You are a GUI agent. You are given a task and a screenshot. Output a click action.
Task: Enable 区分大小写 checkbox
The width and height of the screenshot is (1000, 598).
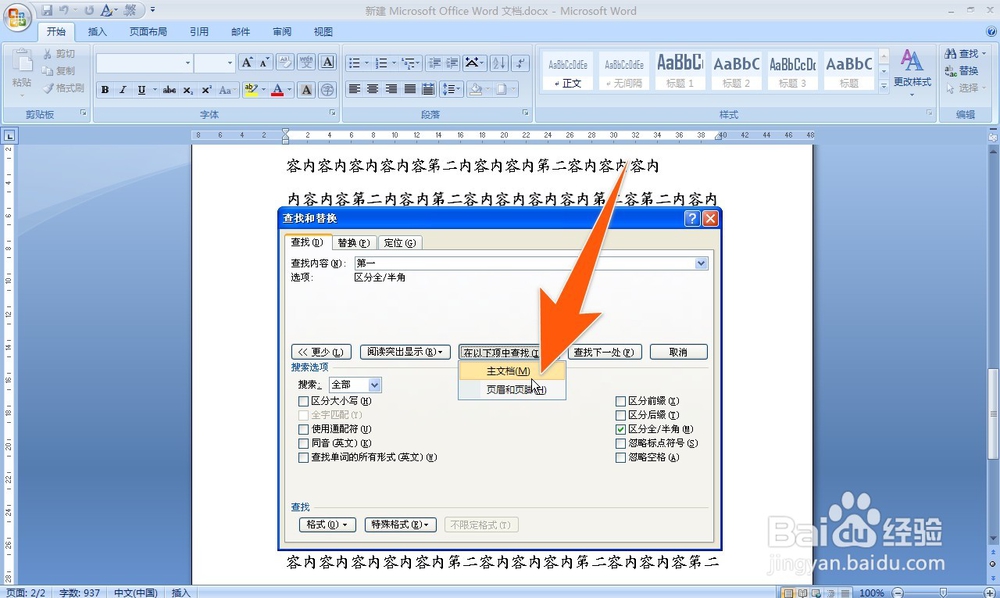coord(304,402)
